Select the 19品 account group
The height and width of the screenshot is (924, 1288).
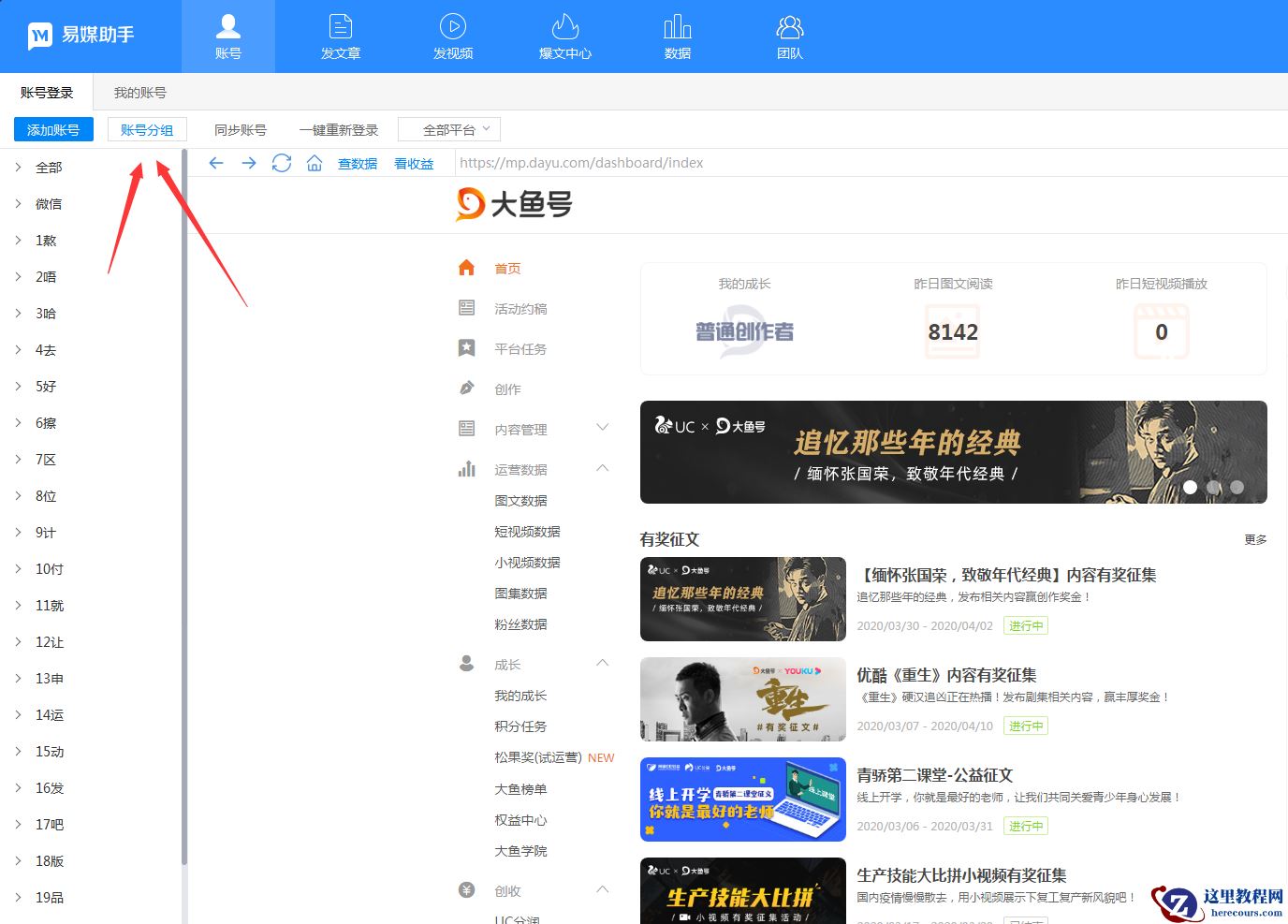(x=50, y=898)
